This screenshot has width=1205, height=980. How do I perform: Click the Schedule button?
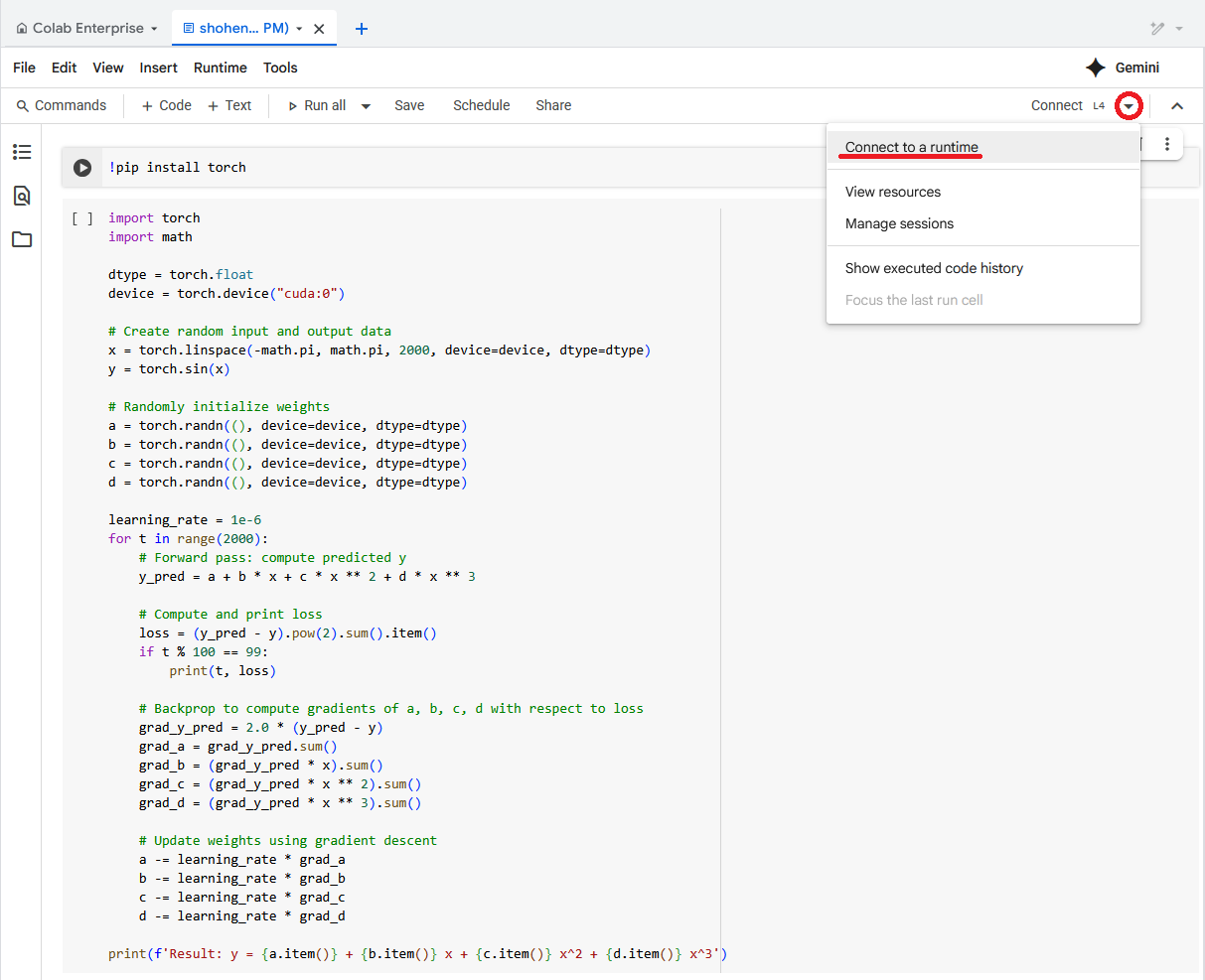(x=481, y=105)
